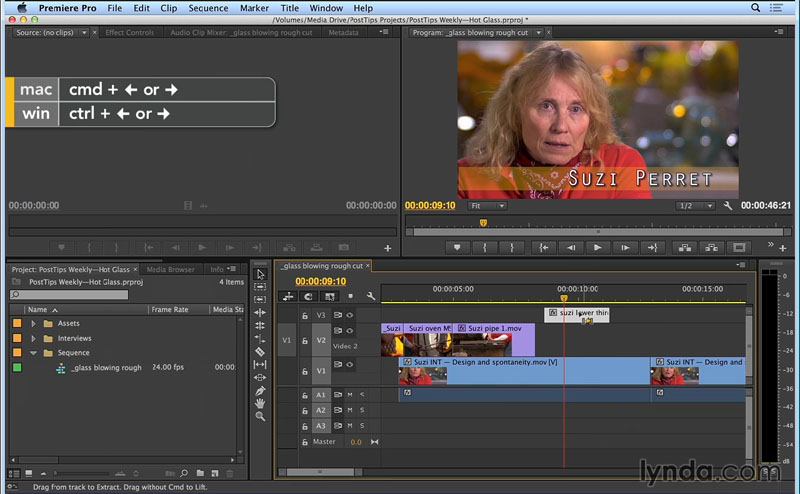
Task: Open macOS Spotlight search
Action: coord(756,8)
